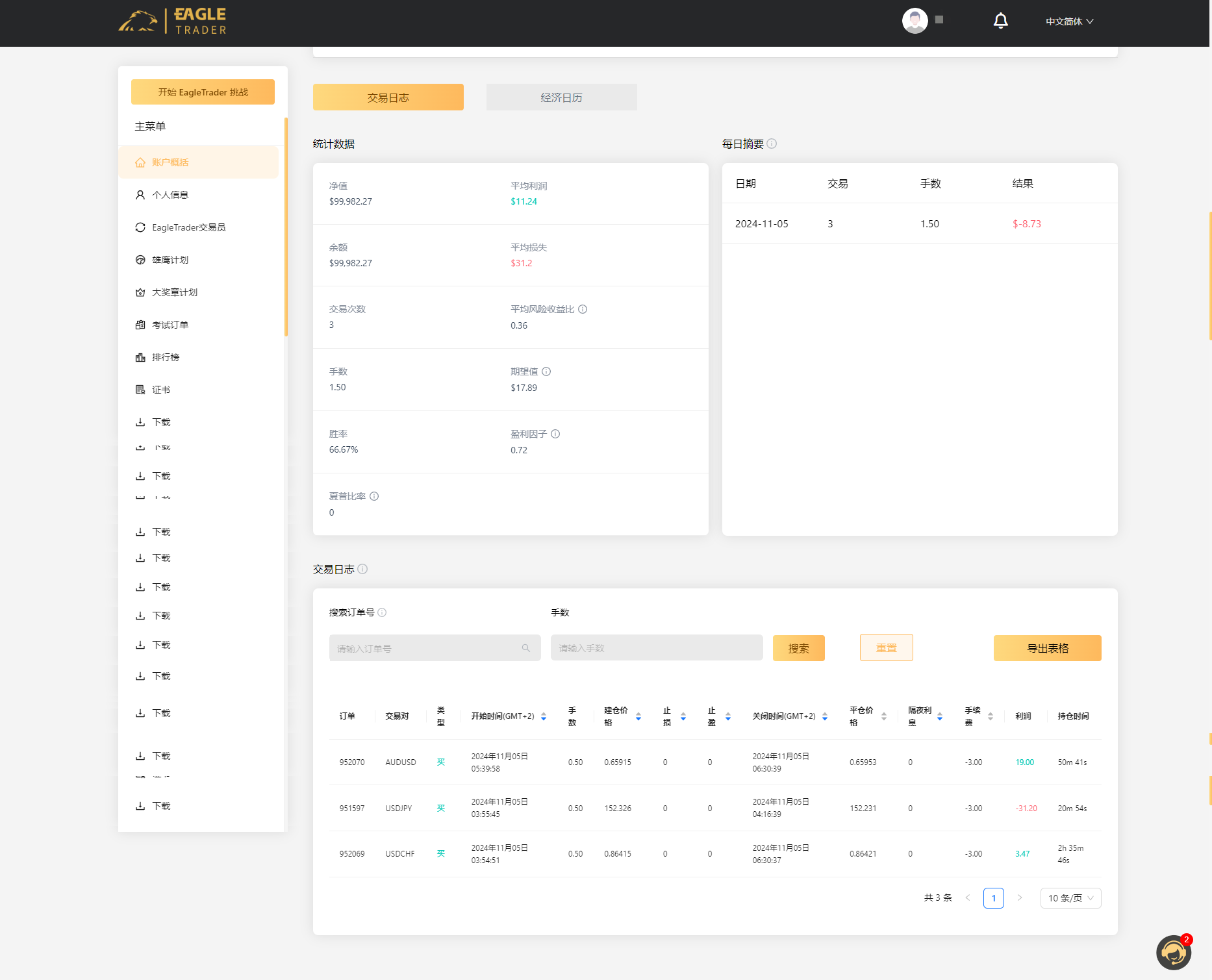Open the 10条/页 page size dropdown

[1070, 898]
